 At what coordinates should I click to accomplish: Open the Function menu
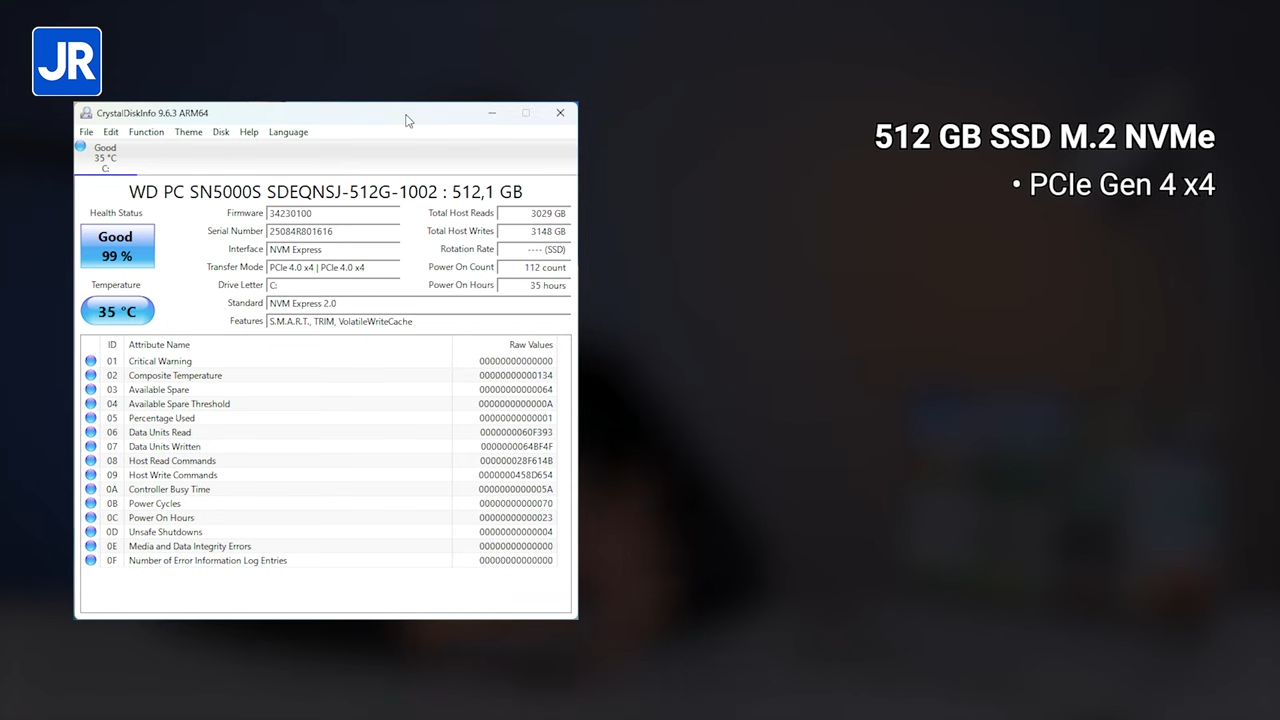tap(146, 132)
